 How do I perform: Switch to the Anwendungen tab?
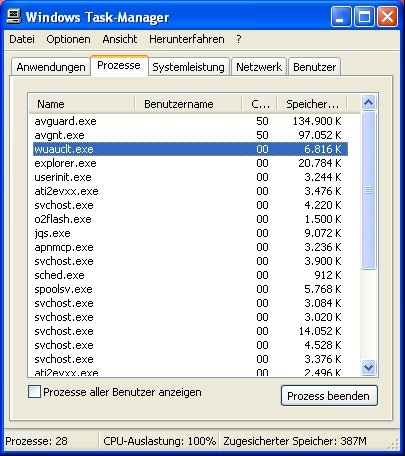pos(51,67)
